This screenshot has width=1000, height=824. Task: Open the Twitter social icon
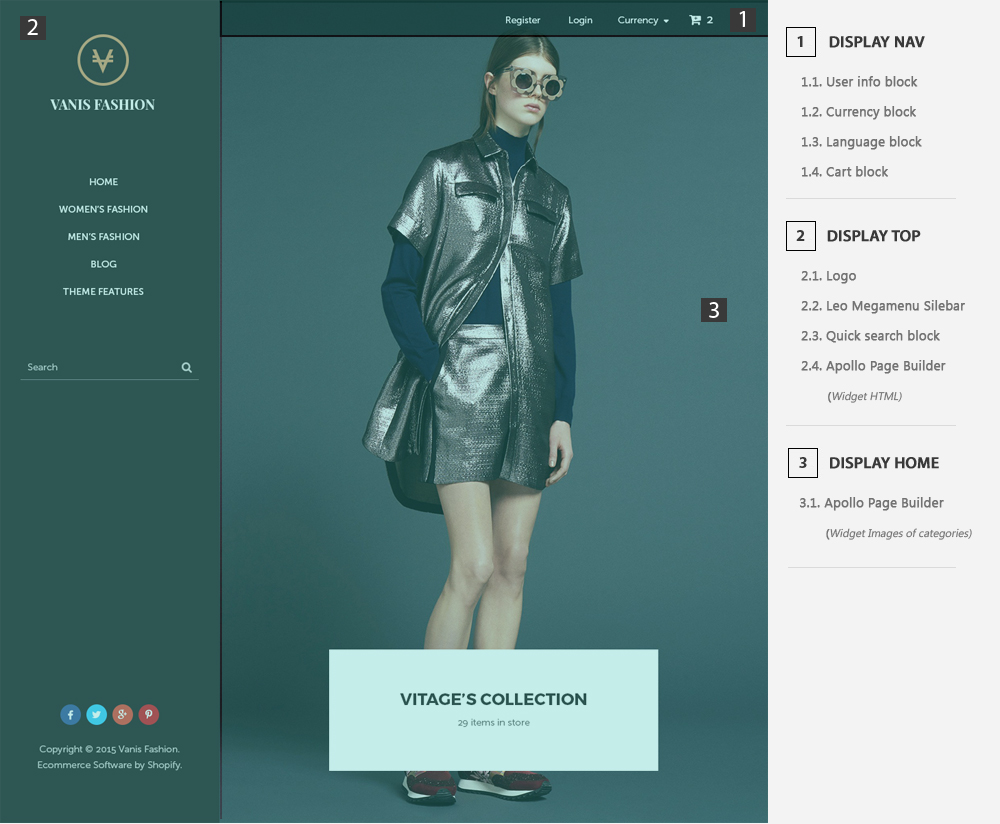(96, 714)
